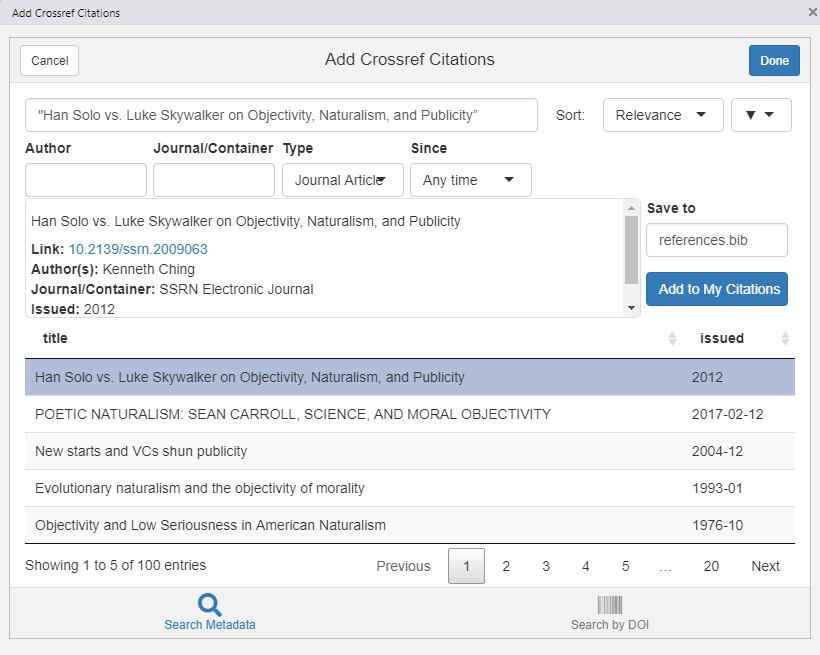Click the Cancel button
The image size is (820, 655).
pyautogui.click(x=49, y=61)
